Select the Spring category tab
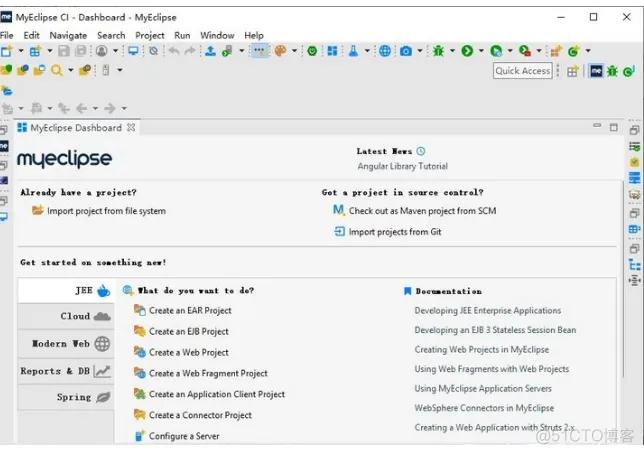644x454 pixels. (66, 397)
